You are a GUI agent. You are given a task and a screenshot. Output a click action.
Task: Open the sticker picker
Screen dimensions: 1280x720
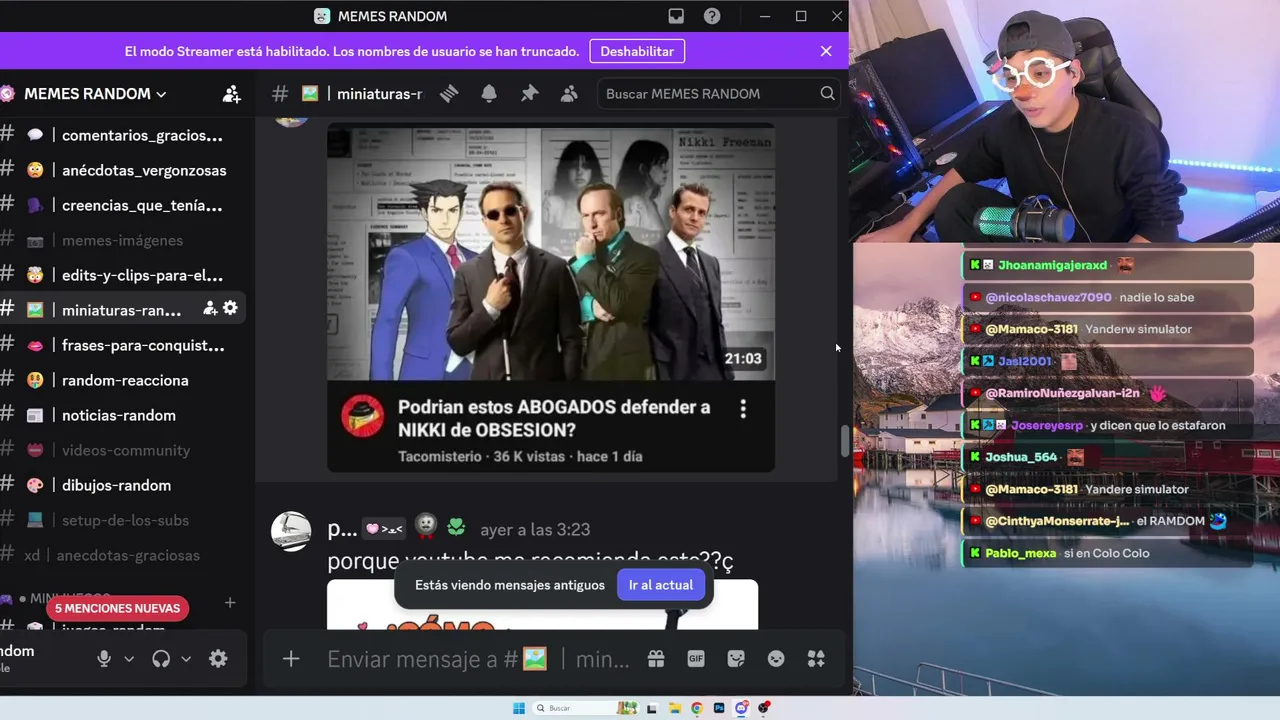(x=736, y=659)
